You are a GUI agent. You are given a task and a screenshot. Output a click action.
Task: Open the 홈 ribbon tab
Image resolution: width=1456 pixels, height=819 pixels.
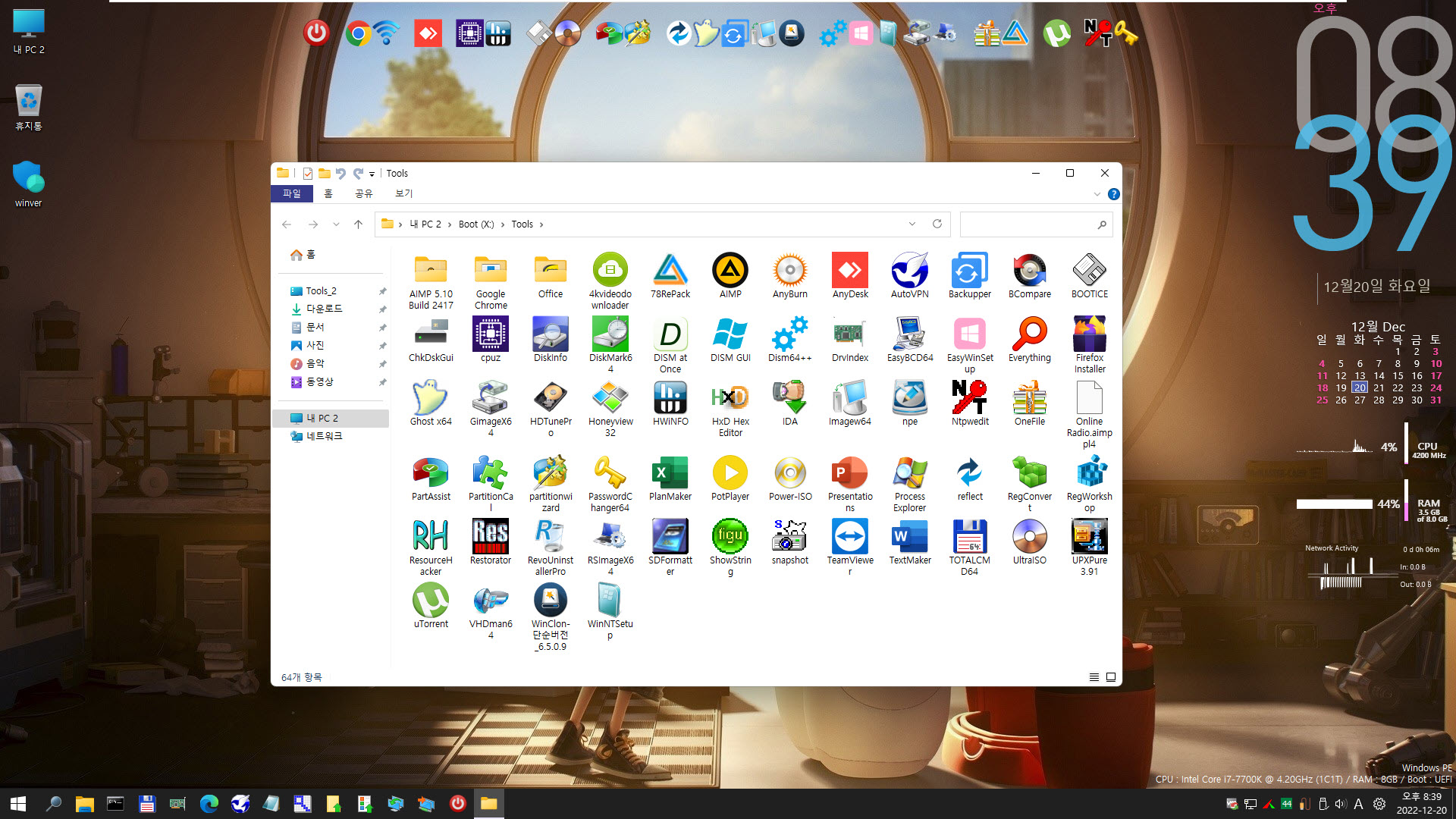[x=328, y=193]
